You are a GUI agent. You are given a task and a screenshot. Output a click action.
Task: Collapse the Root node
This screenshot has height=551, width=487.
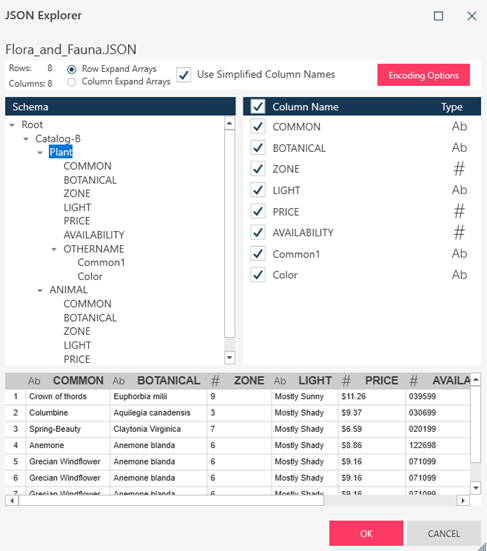(x=12, y=125)
